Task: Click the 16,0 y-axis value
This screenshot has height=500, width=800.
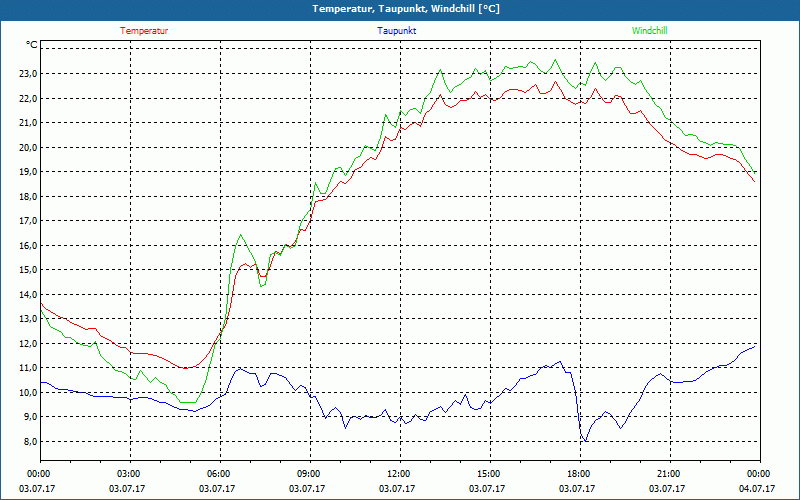Action: point(29,245)
